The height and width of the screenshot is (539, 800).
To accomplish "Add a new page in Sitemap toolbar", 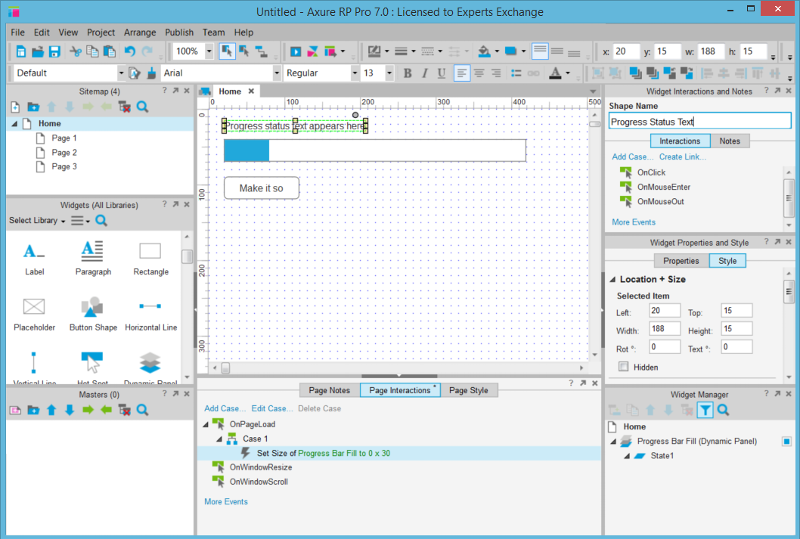I will [16, 107].
